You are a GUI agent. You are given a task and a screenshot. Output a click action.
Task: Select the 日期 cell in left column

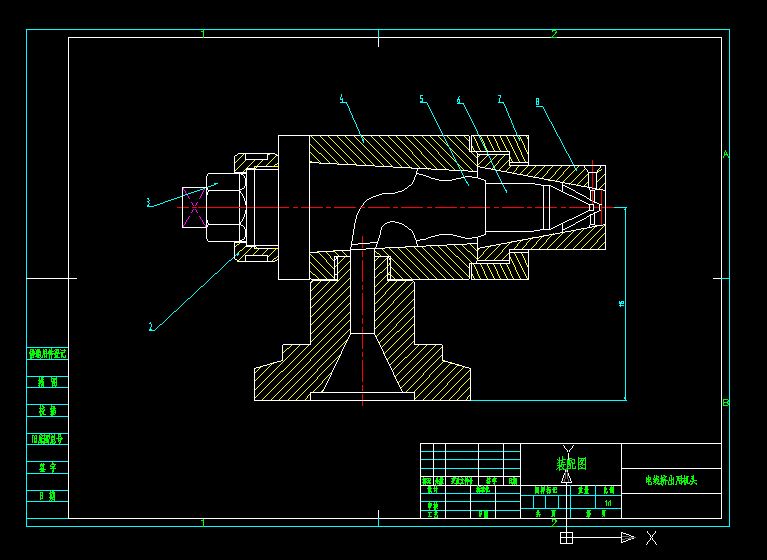pyautogui.click(x=47, y=496)
